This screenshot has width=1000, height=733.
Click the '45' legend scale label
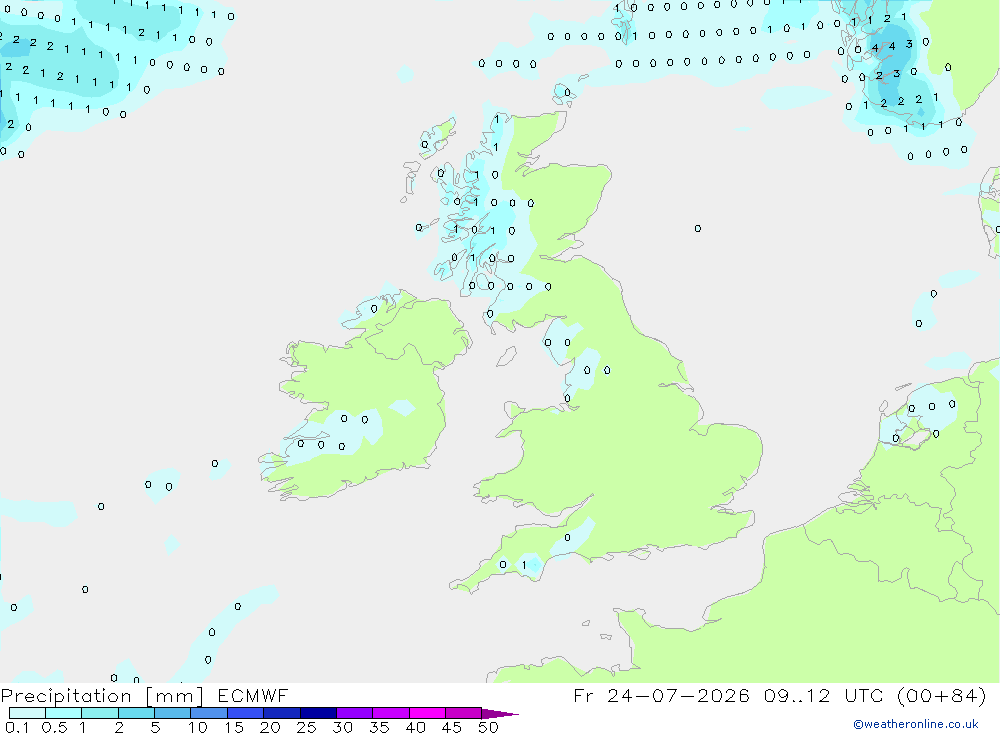[x=452, y=727]
